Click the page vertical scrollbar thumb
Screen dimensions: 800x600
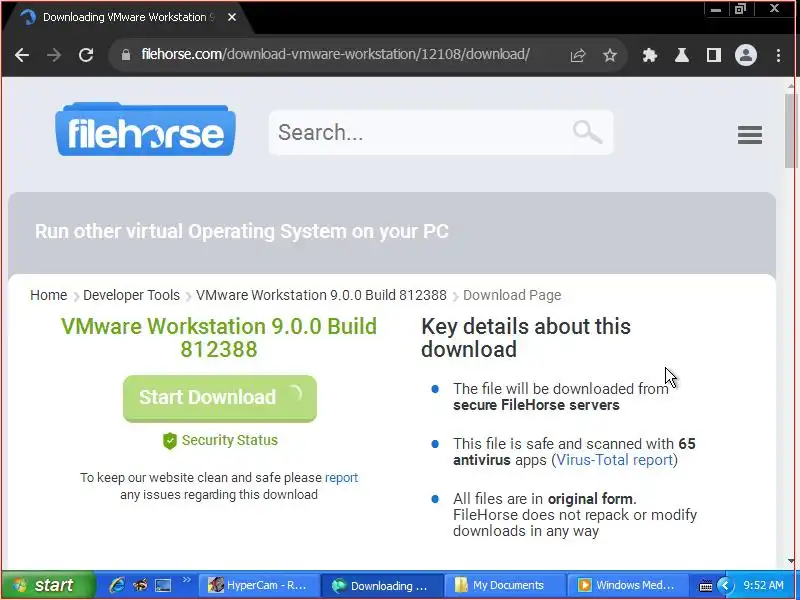(791, 130)
